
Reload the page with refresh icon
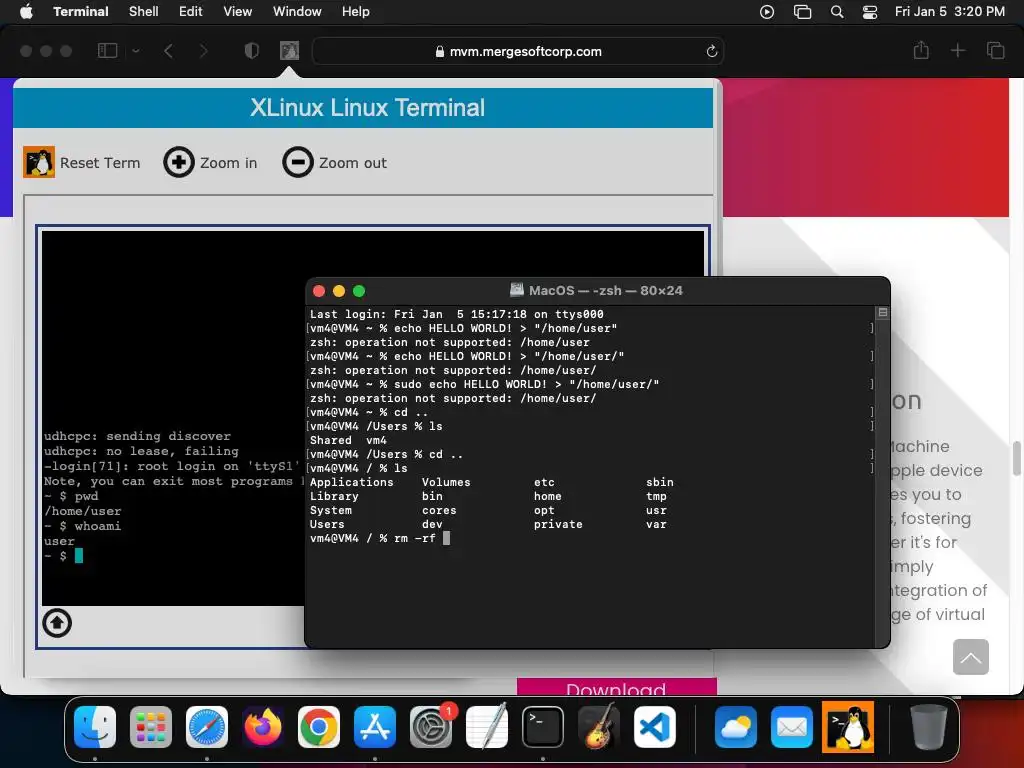tap(712, 51)
